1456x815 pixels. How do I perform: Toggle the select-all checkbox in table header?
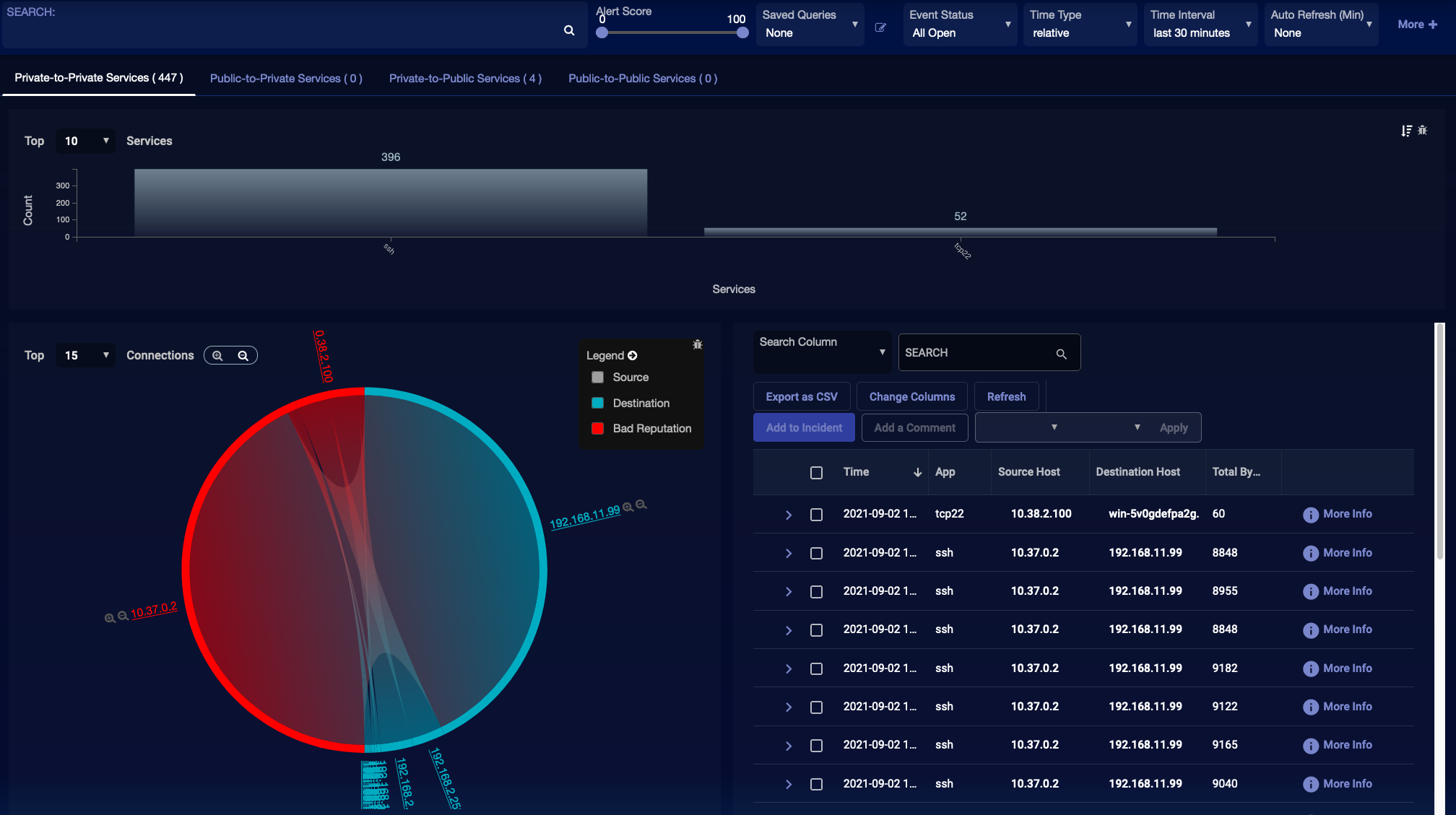click(816, 473)
